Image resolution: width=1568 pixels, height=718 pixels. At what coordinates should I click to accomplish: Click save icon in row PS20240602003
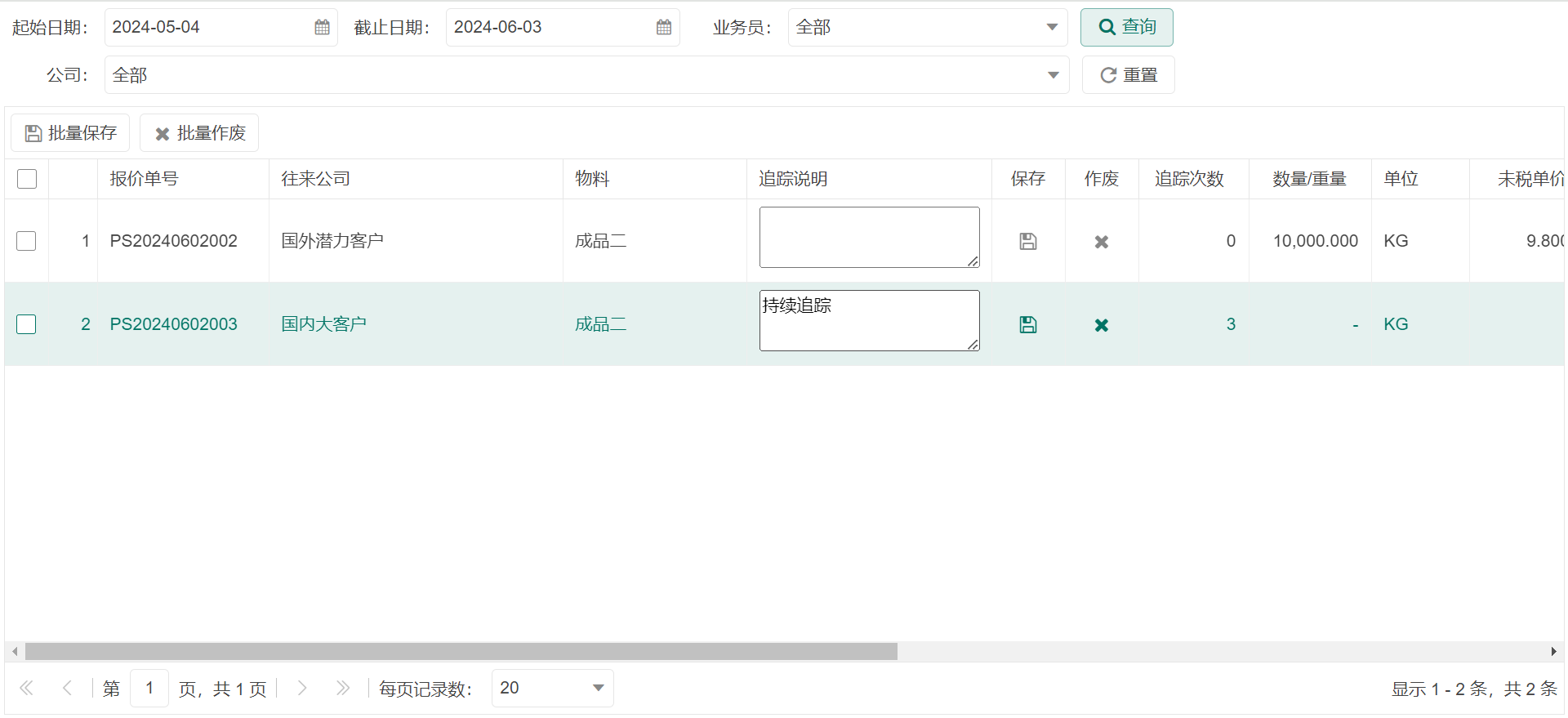coord(1028,324)
